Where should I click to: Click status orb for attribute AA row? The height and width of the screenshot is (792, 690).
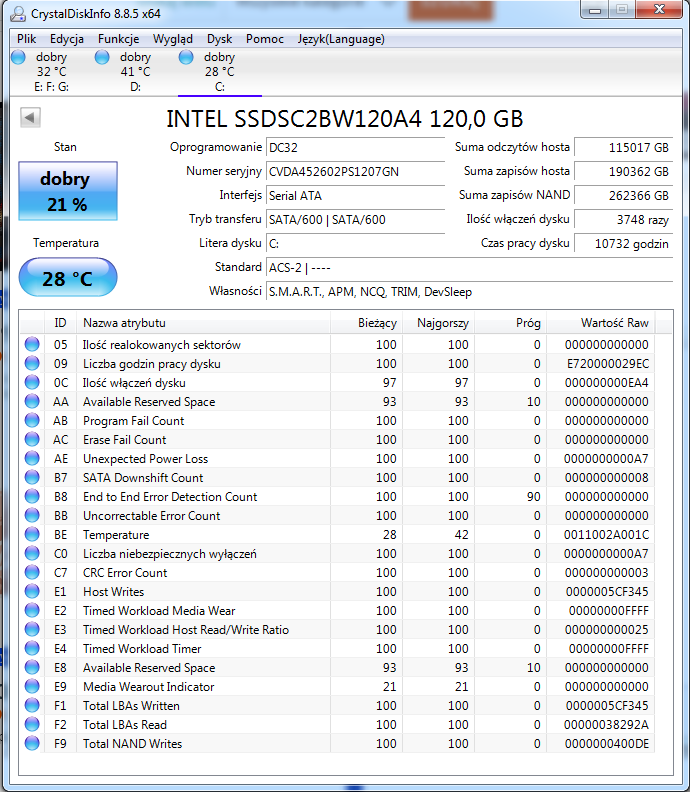(32, 401)
